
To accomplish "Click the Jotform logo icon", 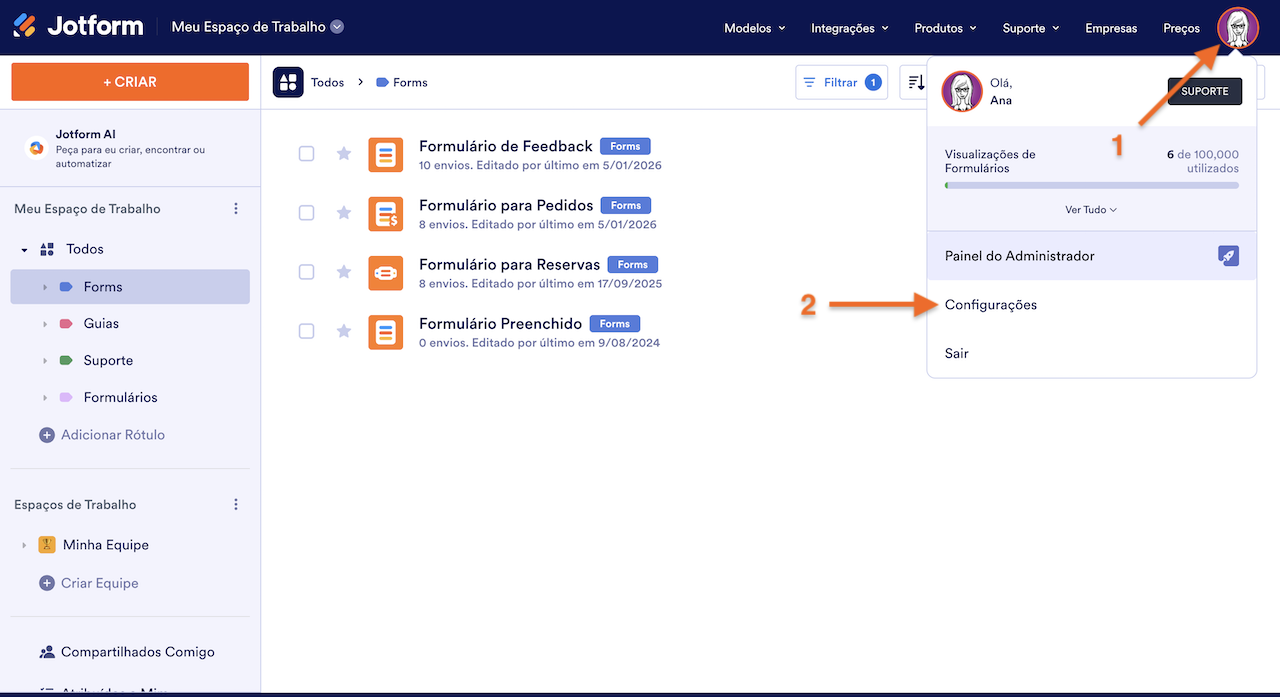I will tap(25, 27).
